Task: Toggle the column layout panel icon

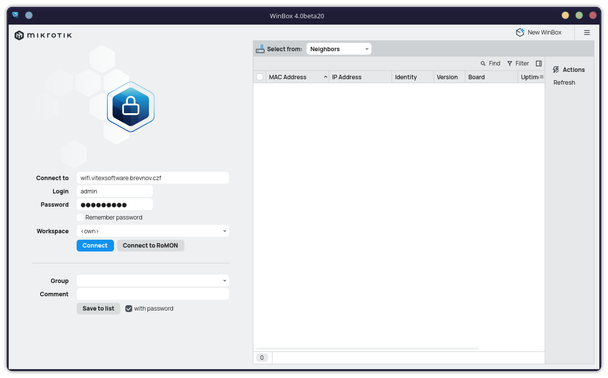Action: click(539, 64)
